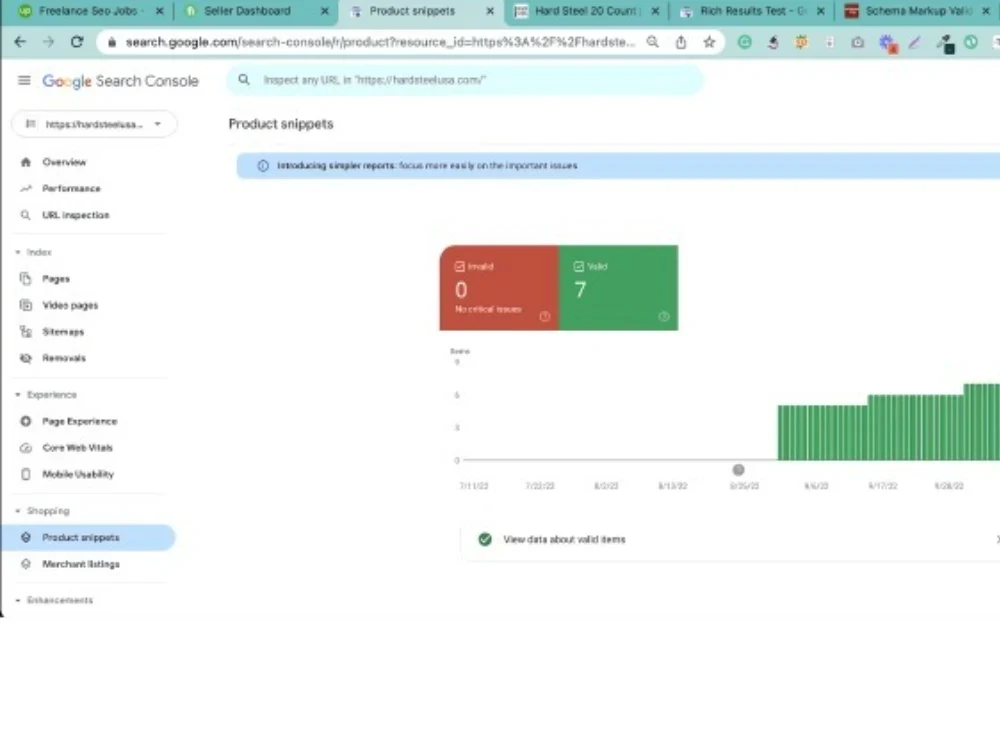Screen dimensions: 1000x750
Task: Switch to Schema Markup Validator tab
Action: click(918, 11)
